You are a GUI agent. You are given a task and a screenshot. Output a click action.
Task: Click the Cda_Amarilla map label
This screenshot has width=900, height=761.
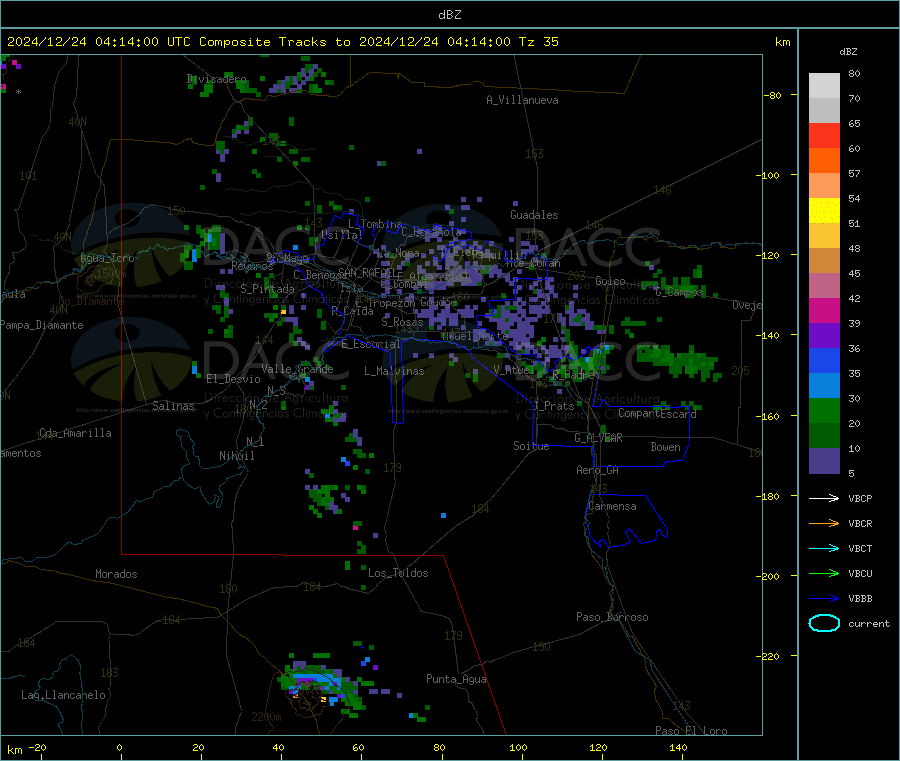pyautogui.click(x=75, y=433)
